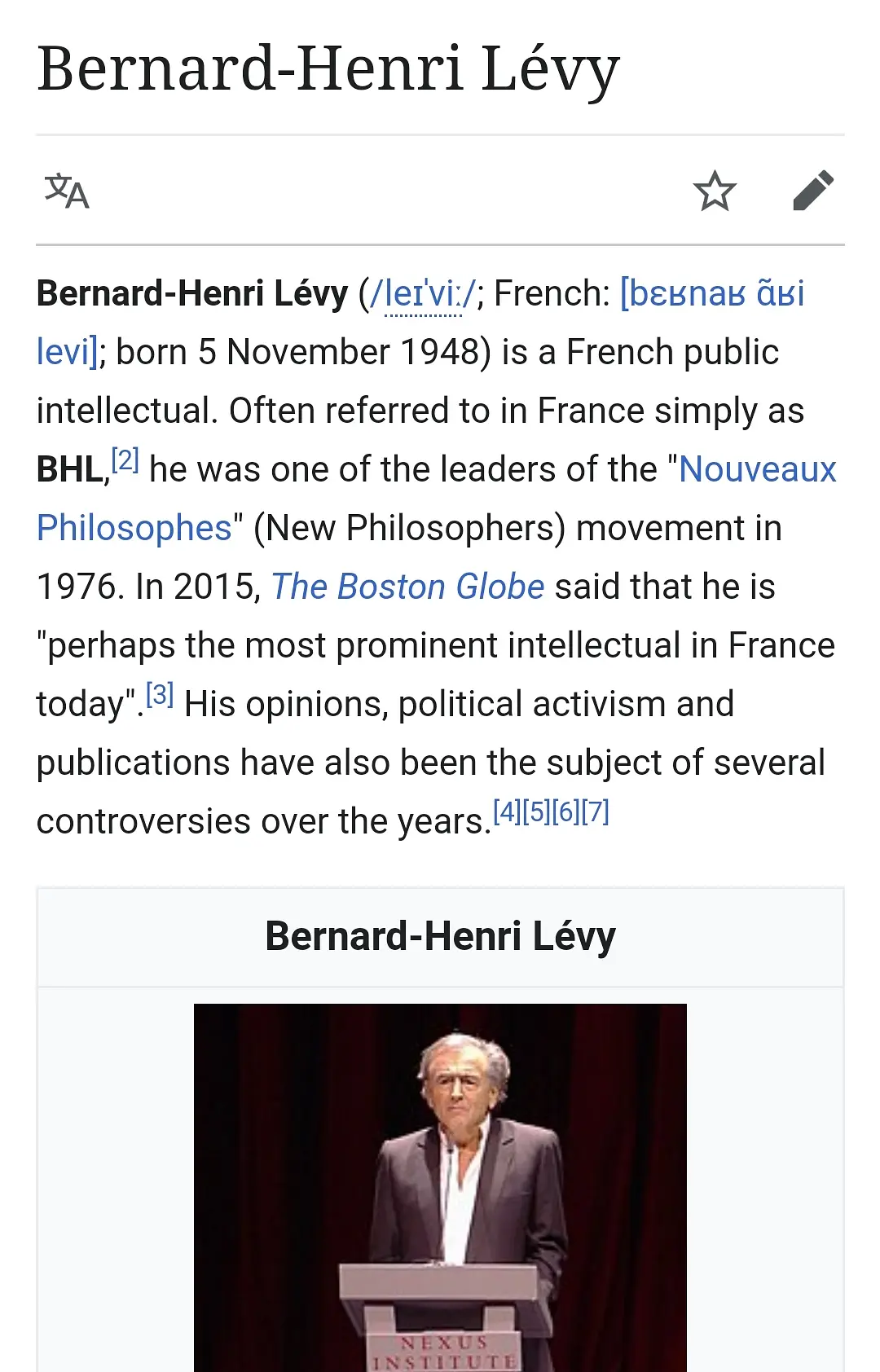Jump to citation [2] after BHL

[125, 460]
